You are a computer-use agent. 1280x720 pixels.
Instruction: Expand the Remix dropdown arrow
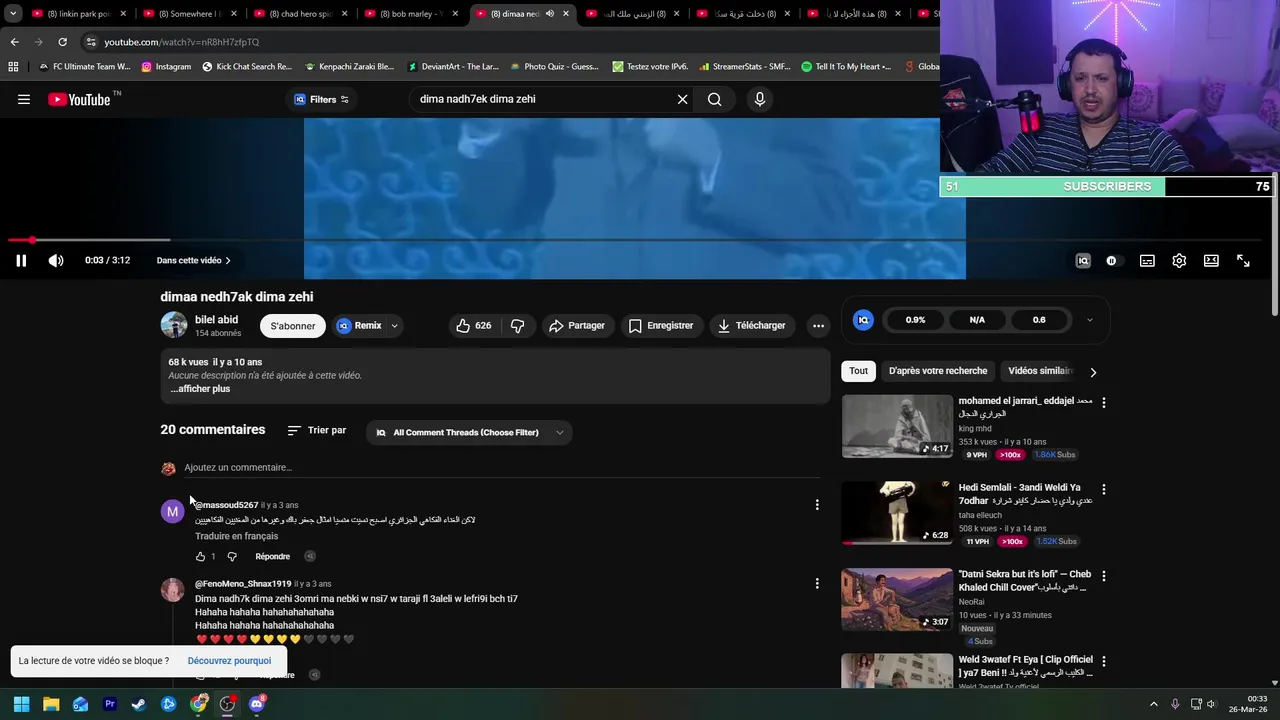coord(395,326)
